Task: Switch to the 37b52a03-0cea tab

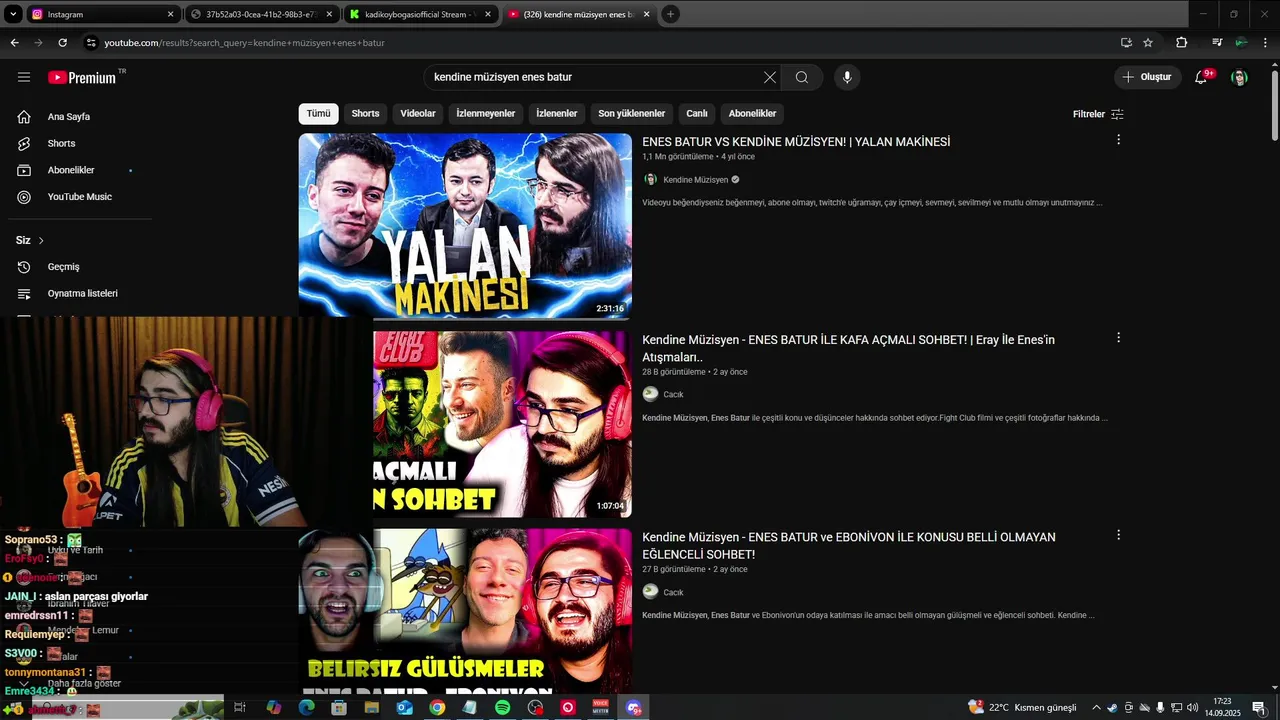Action: tap(260, 14)
